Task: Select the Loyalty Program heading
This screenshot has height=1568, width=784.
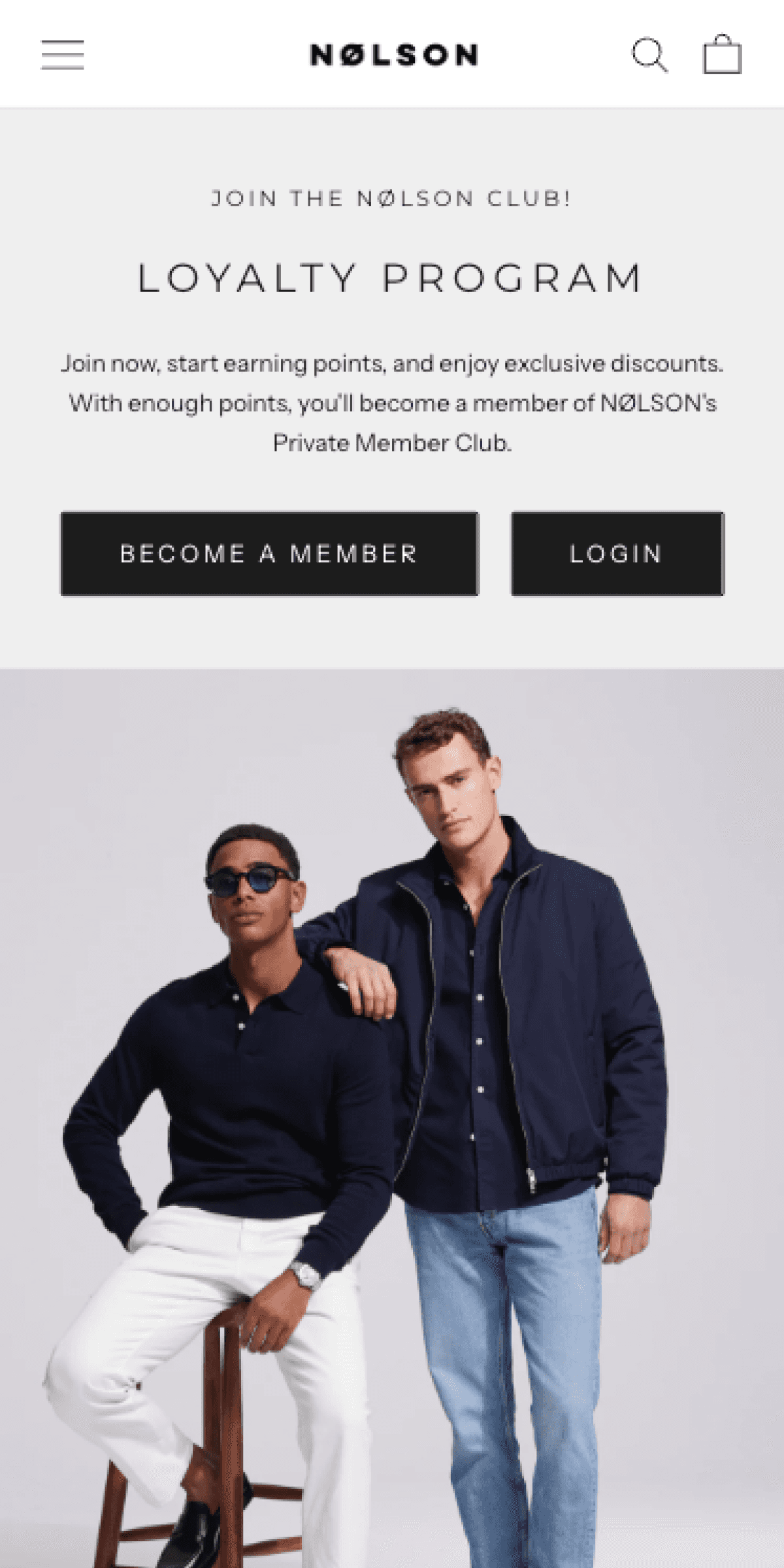Action: pyautogui.click(x=391, y=278)
